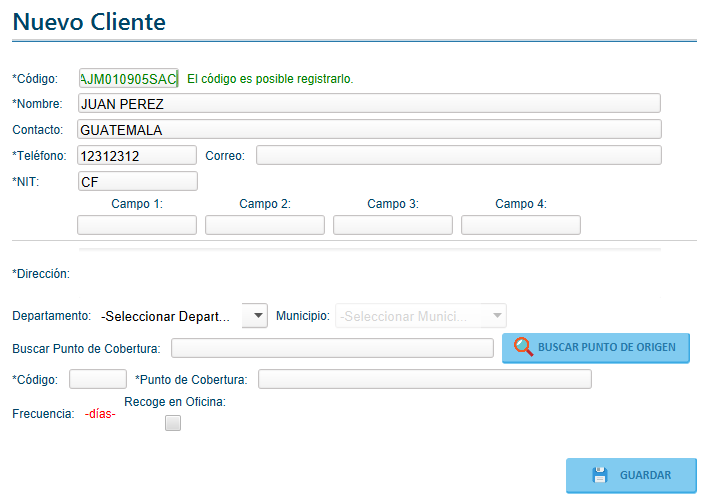Click the Punto de Cobertura text field
711x502 pixels.
tap(424, 379)
